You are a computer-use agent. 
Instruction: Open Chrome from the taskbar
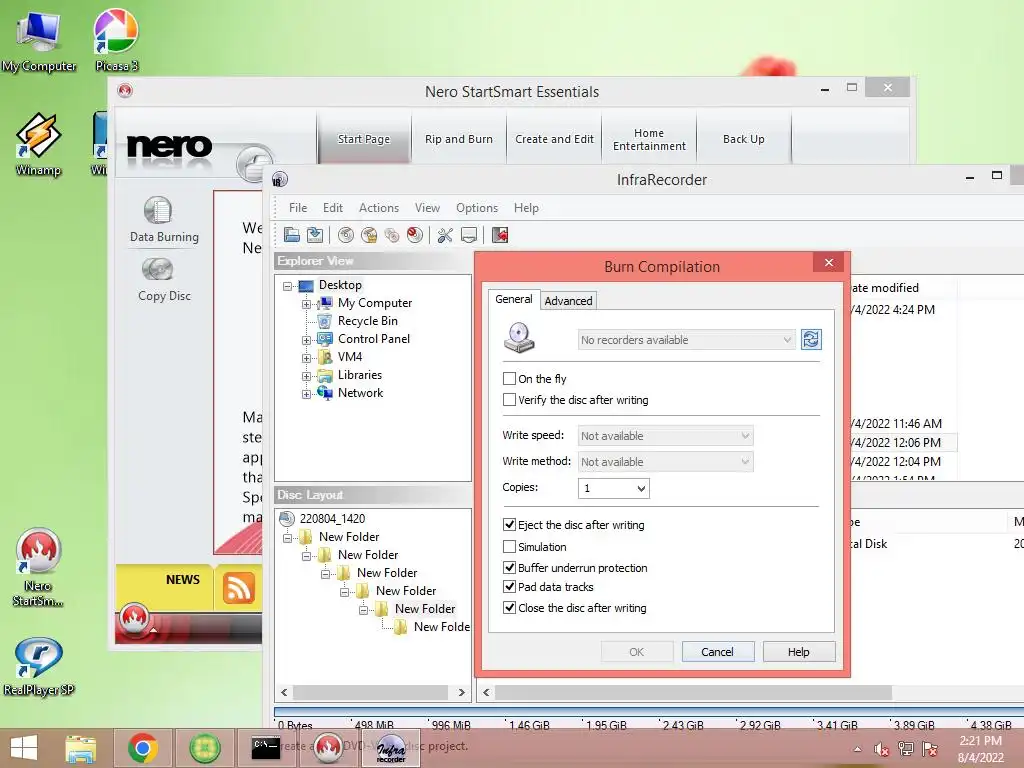pyautogui.click(x=142, y=748)
